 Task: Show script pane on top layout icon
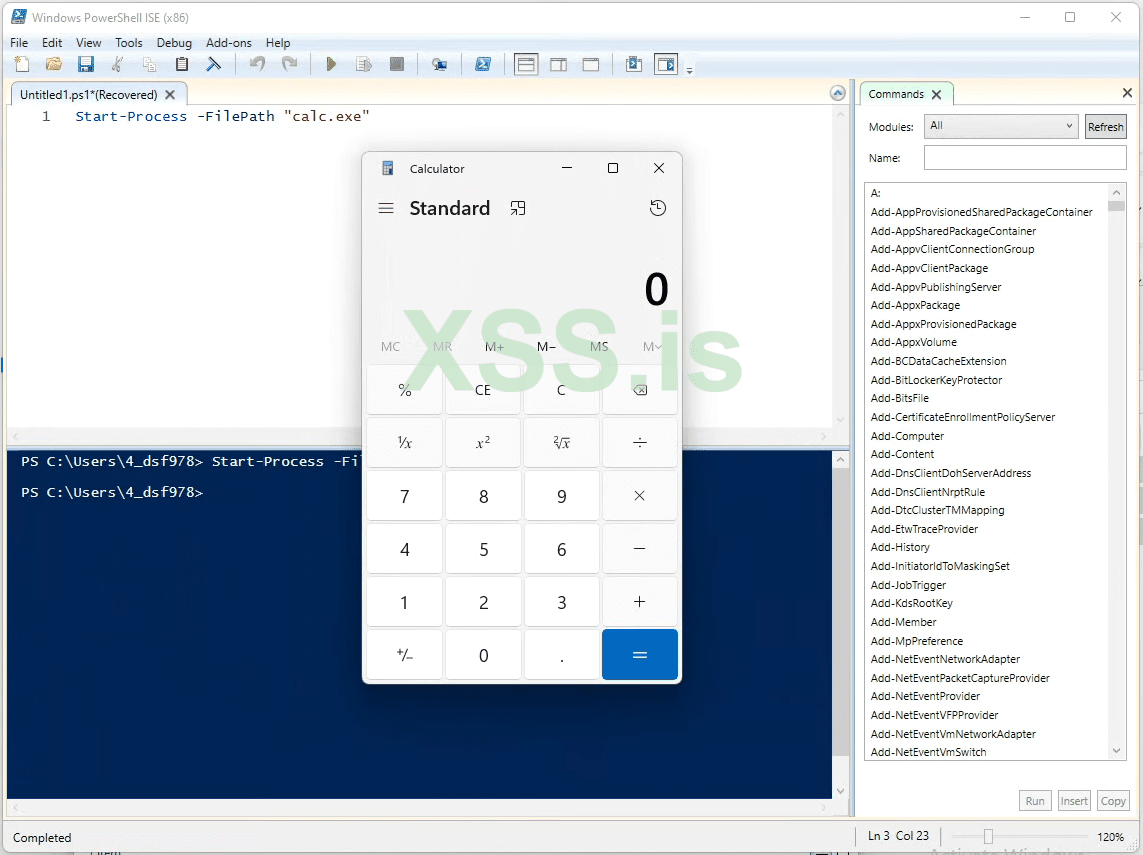pos(526,64)
